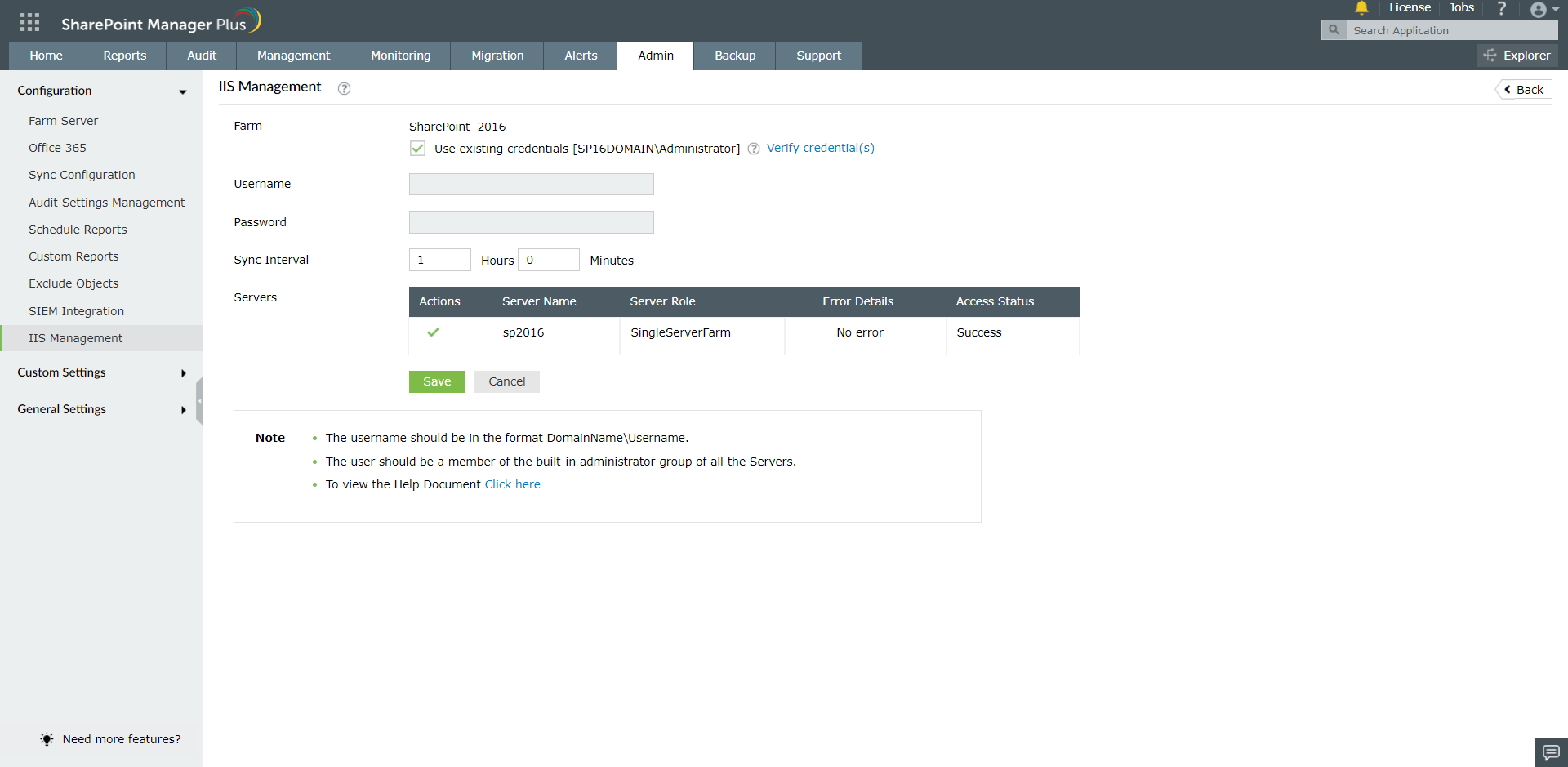1568x767 pixels.
Task: Click the green checkmark action for sp2016
Action: (433, 332)
